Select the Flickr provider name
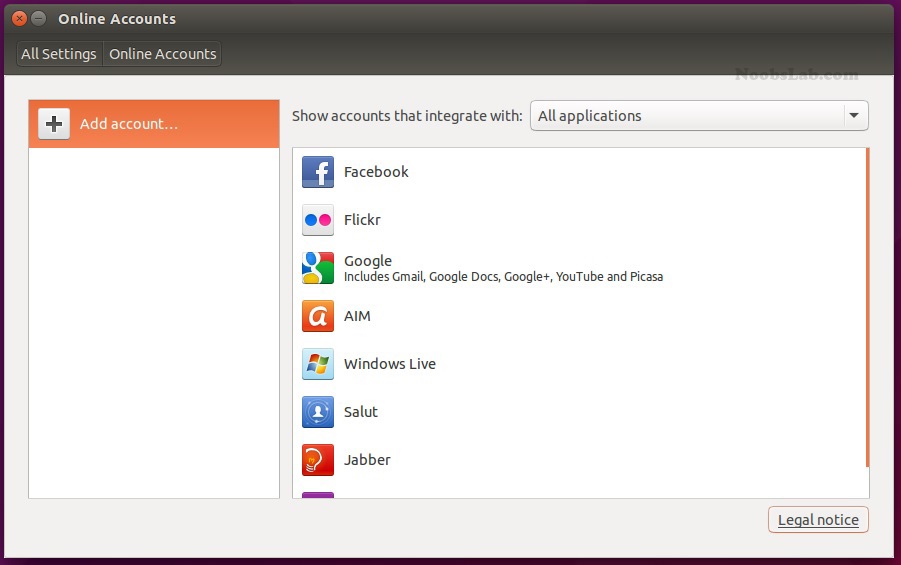Screen dimensions: 901x565 tap(362, 220)
